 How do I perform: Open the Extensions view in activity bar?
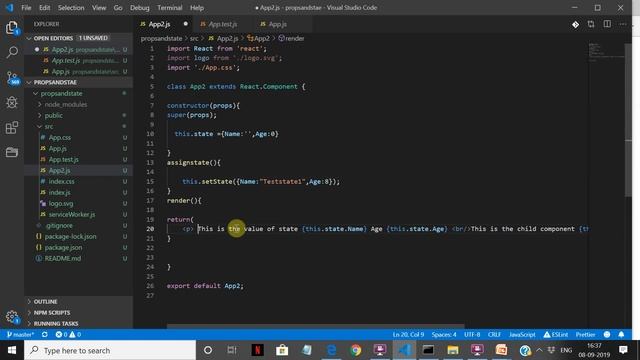(12, 127)
